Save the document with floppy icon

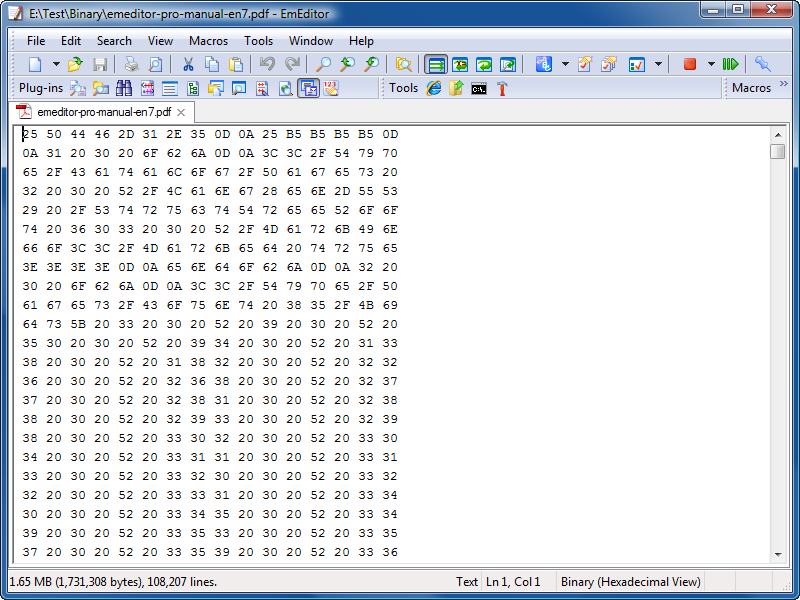point(100,64)
